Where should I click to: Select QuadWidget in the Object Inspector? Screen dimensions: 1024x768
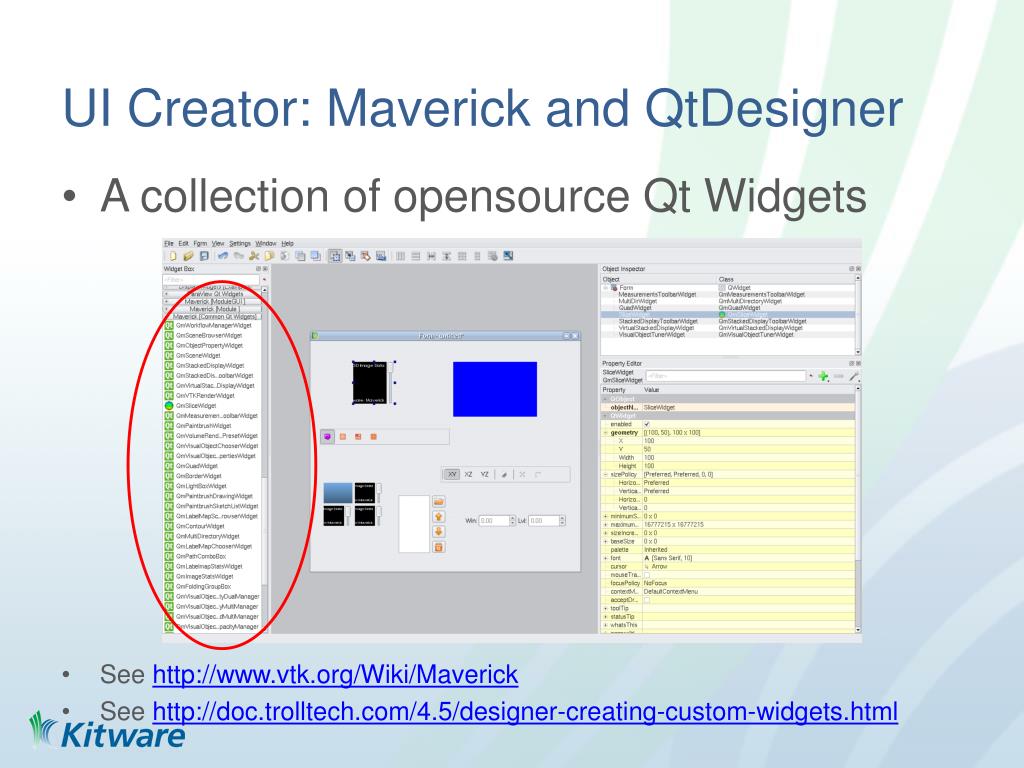coord(635,308)
